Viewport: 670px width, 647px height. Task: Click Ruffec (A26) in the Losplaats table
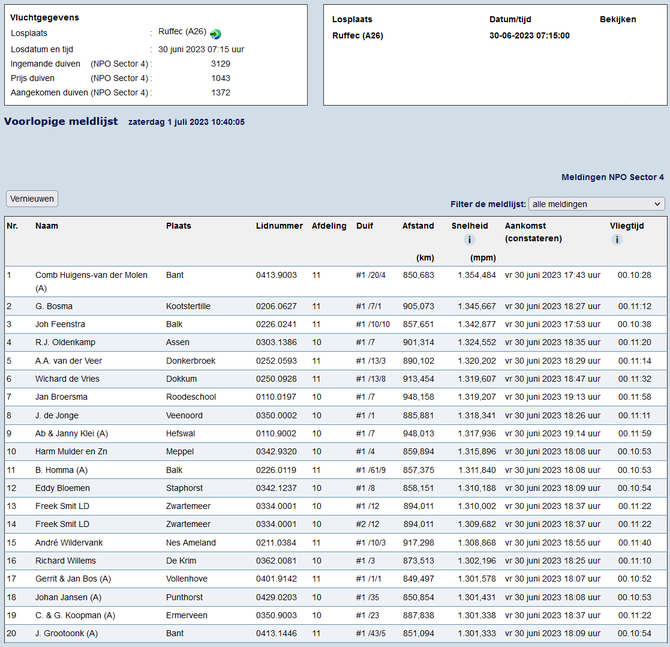360,35
